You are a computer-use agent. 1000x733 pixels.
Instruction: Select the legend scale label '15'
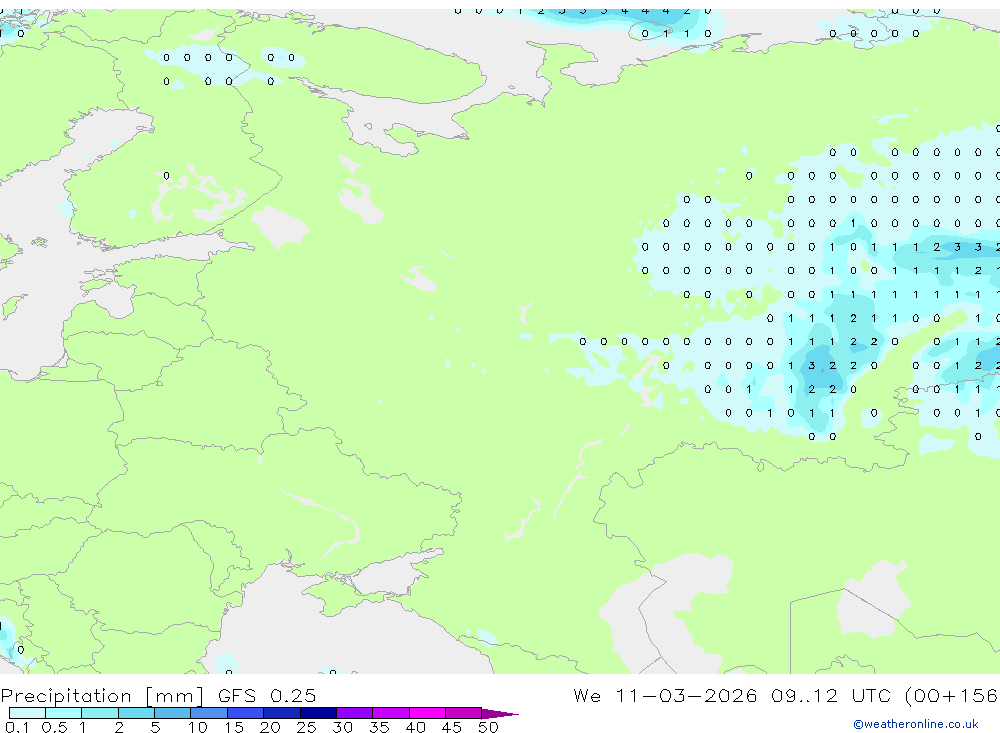coord(234,727)
